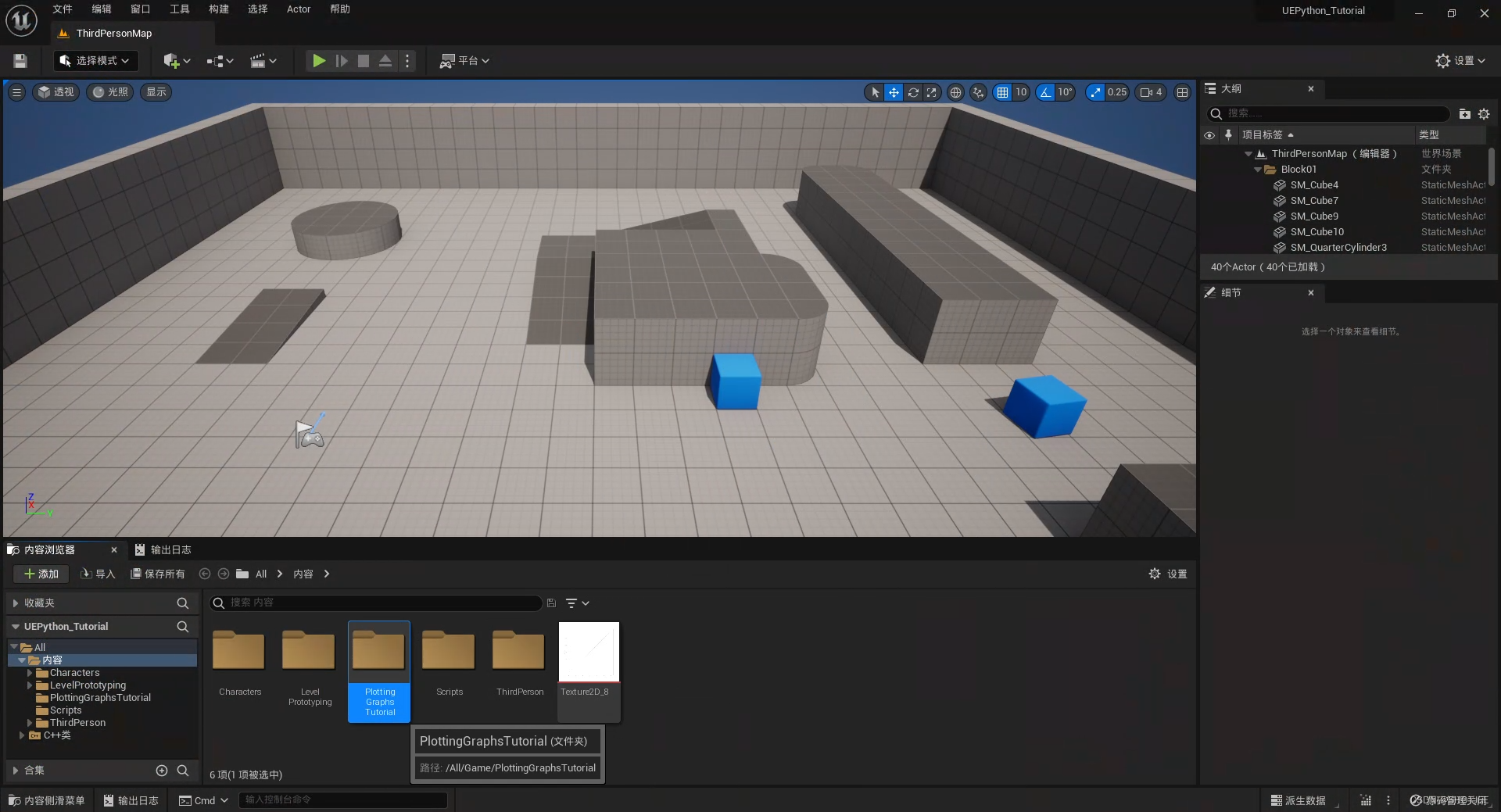Activate the translate move tool

894,92
